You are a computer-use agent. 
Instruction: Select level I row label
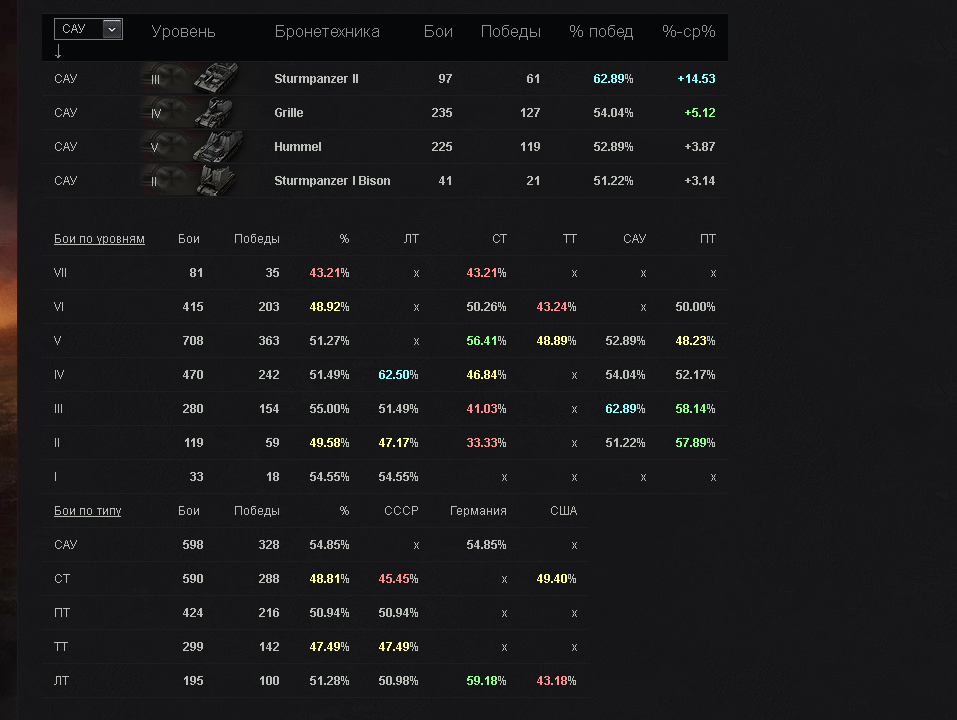[56, 478]
